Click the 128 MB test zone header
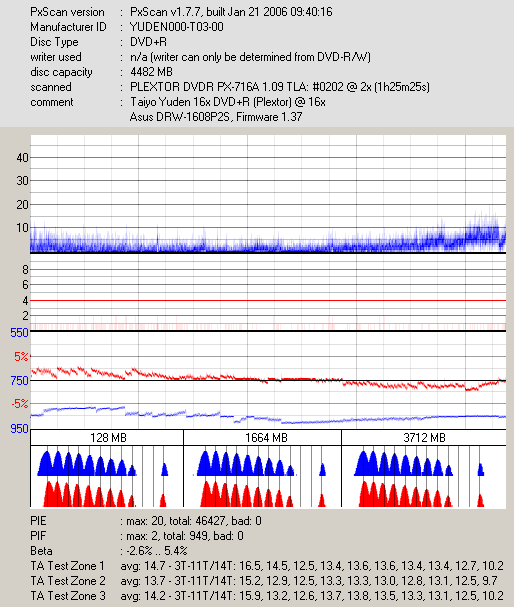Image resolution: width=514 pixels, height=607 pixels. [x=107, y=438]
